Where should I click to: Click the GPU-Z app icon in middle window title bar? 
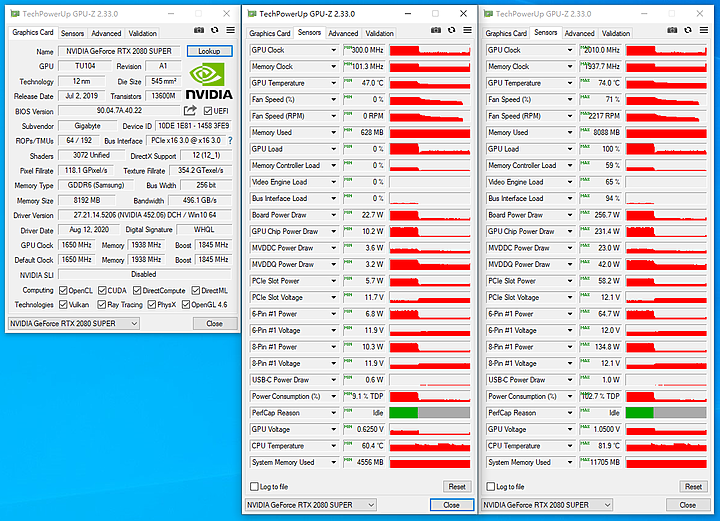252,14
